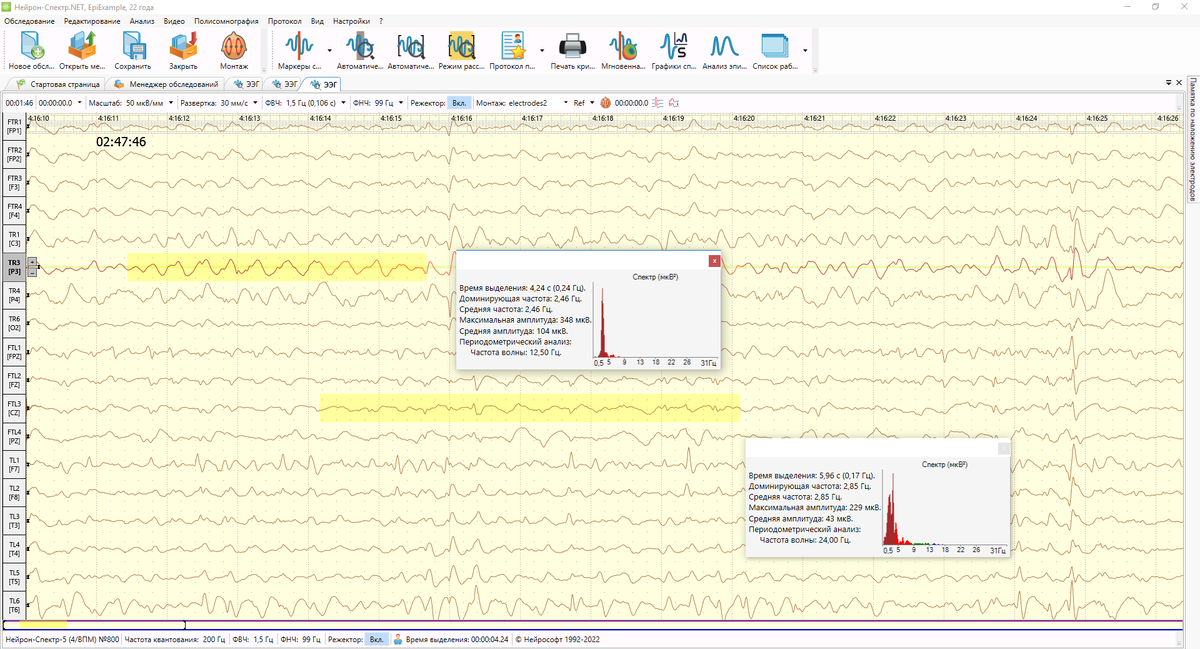Switch to Менеджер обследований tab
This screenshot has width=1200, height=649.
pos(166,84)
